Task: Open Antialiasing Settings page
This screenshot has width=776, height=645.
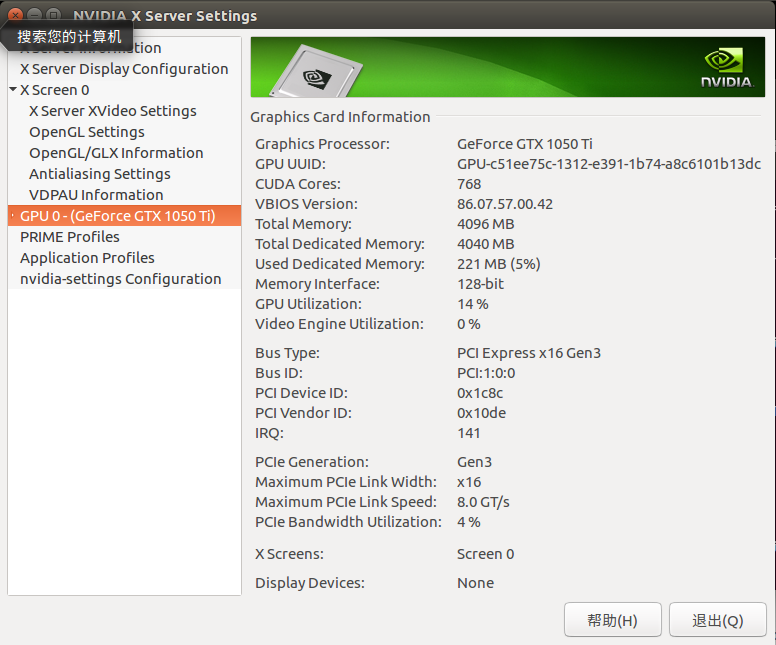Action: click(x=99, y=174)
